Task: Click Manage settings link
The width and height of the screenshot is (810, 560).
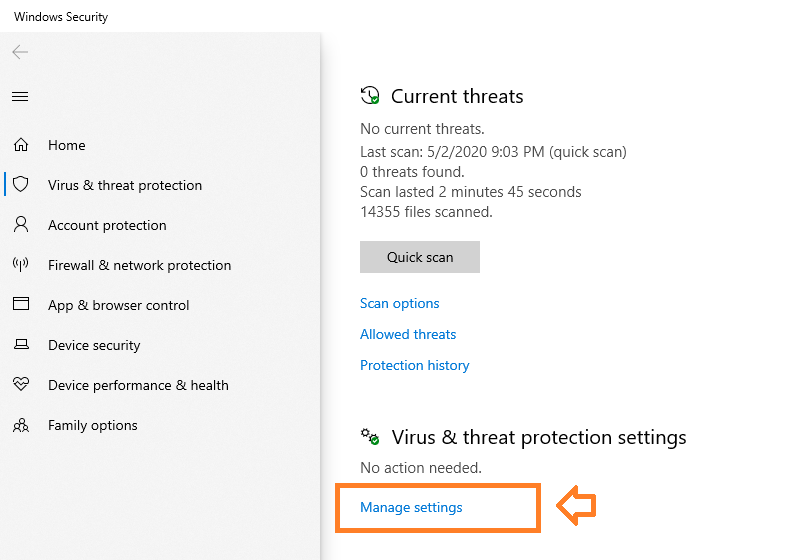Action: click(x=411, y=507)
